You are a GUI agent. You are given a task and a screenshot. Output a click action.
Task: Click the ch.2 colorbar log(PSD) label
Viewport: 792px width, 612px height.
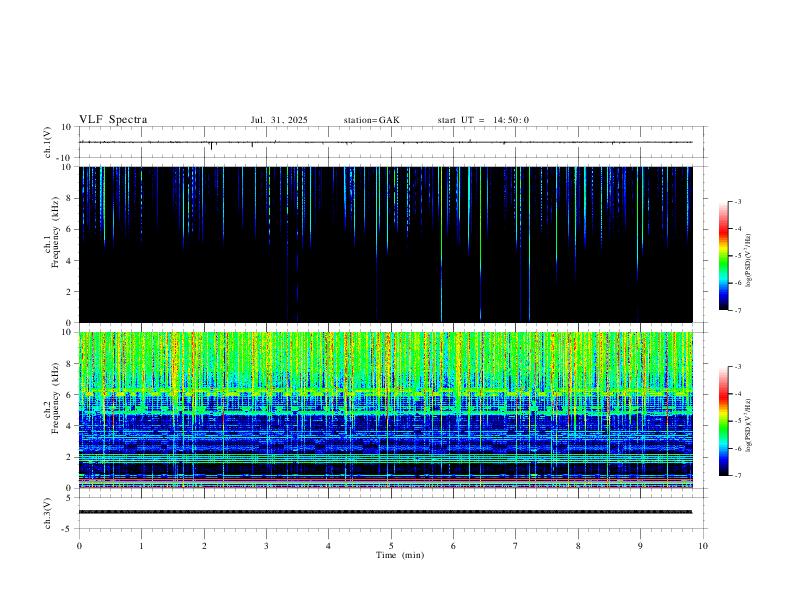[749, 425]
